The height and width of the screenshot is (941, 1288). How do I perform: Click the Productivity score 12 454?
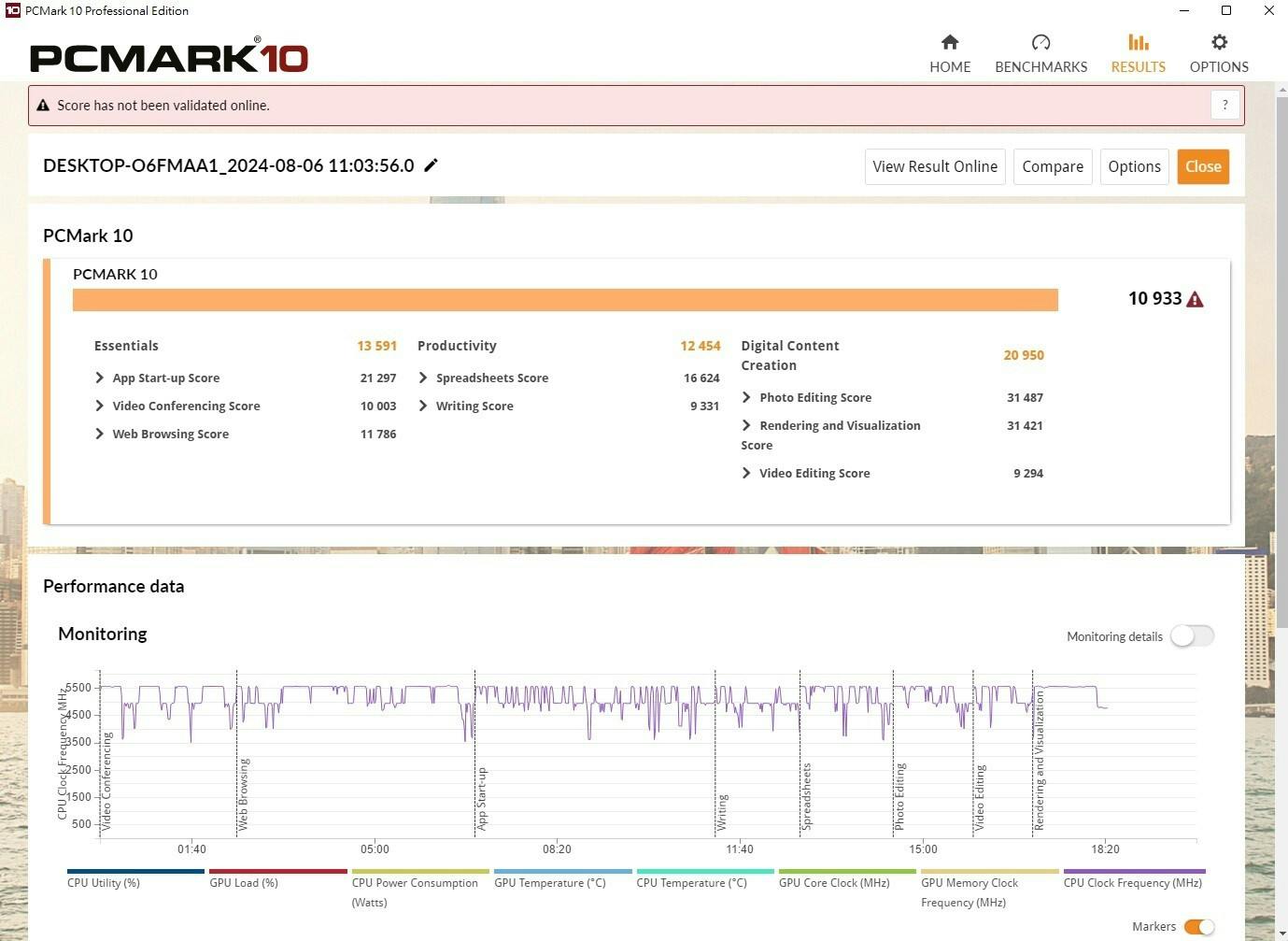pos(701,346)
